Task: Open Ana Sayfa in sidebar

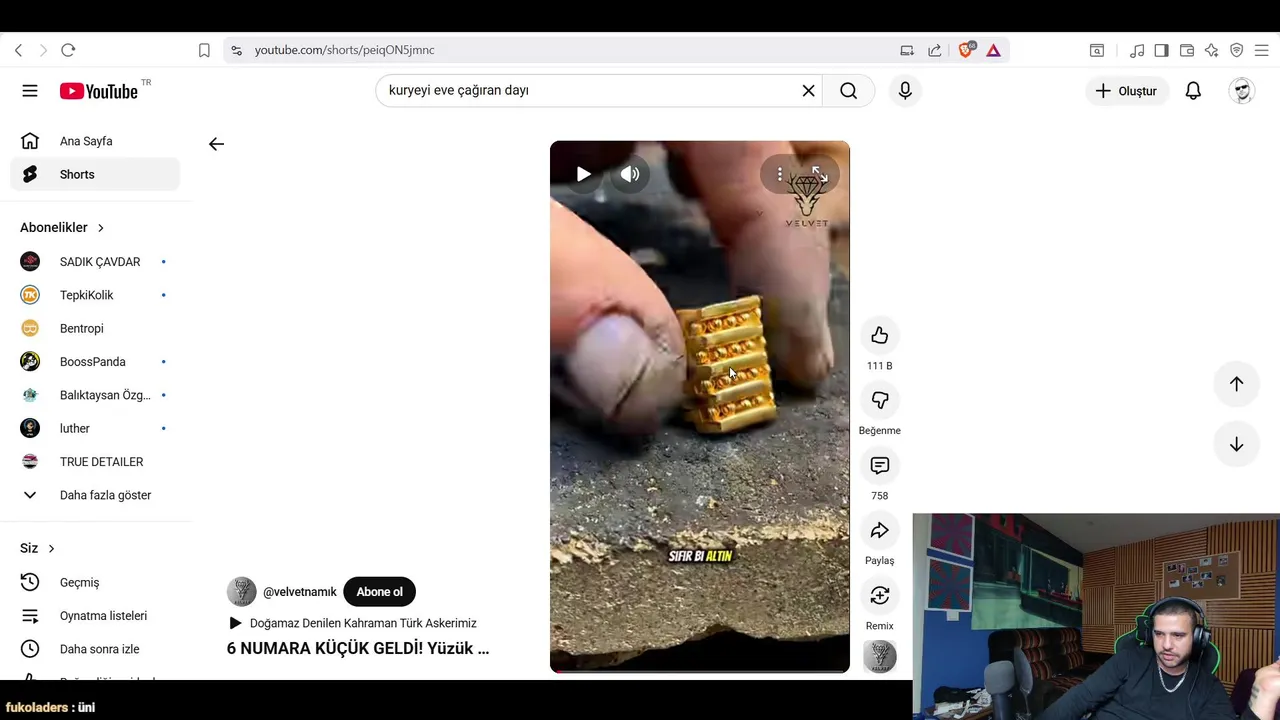Action: click(x=95, y=141)
